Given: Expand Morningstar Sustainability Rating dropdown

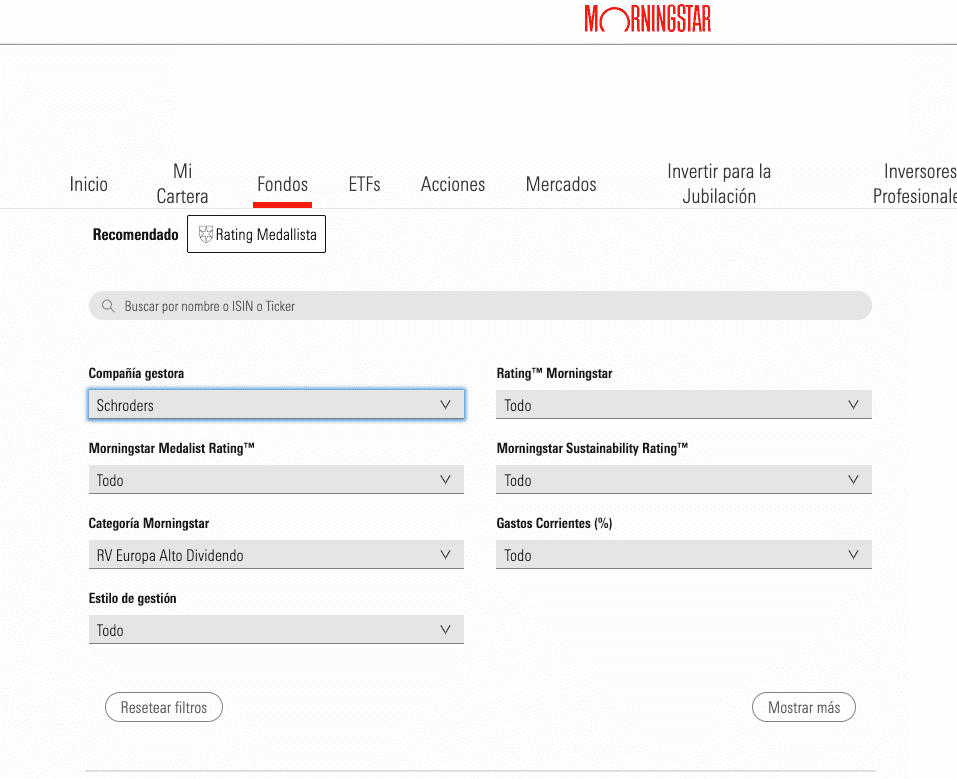Looking at the screenshot, I should click(x=684, y=479).
